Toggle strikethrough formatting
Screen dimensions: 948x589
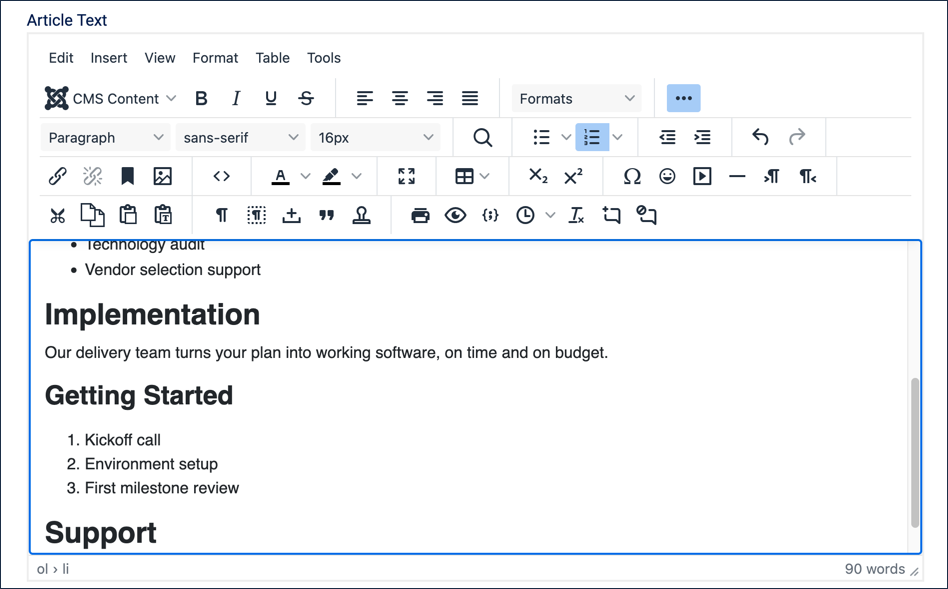[306, 99]
